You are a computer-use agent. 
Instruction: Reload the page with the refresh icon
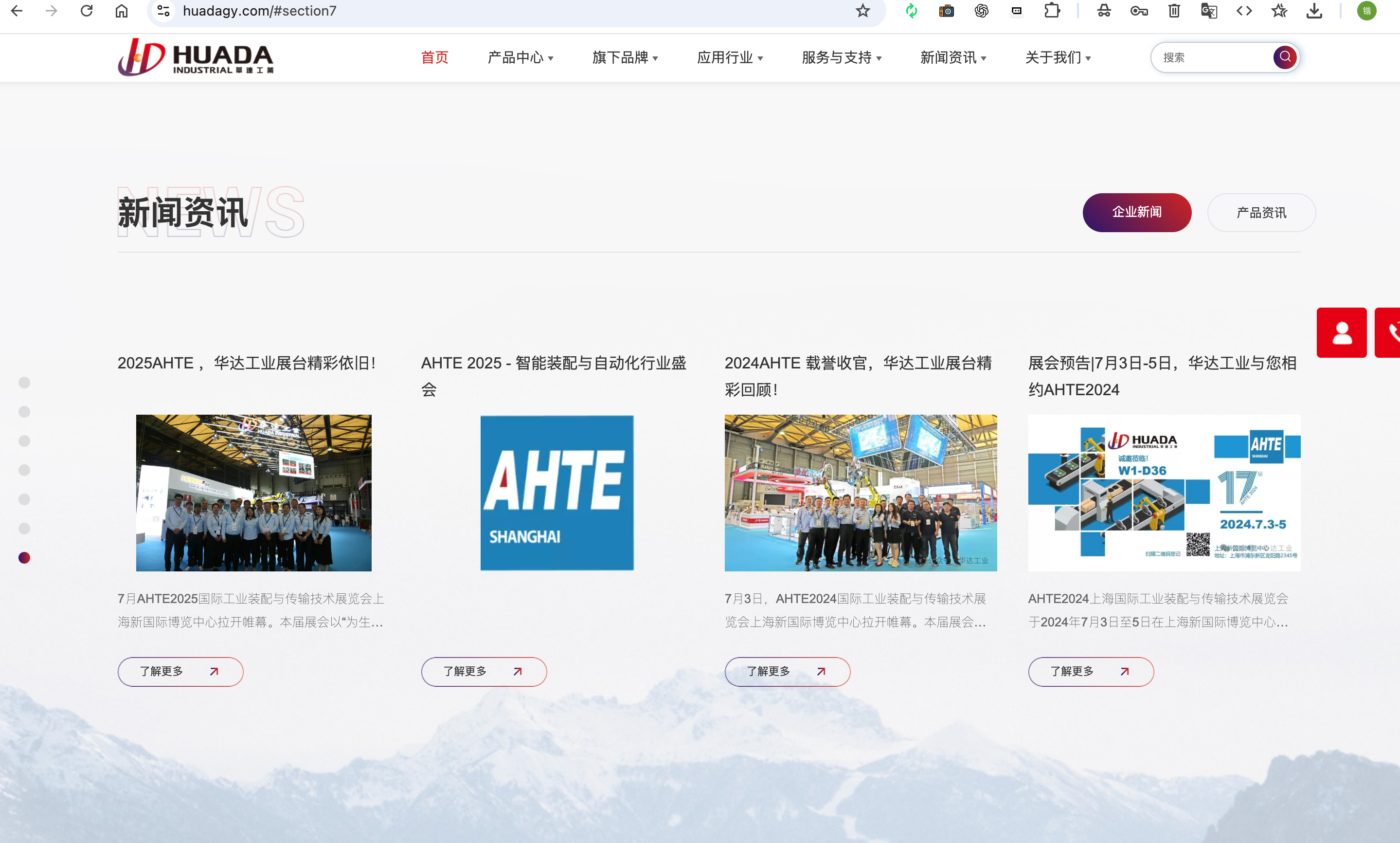[x=86, y=11]
